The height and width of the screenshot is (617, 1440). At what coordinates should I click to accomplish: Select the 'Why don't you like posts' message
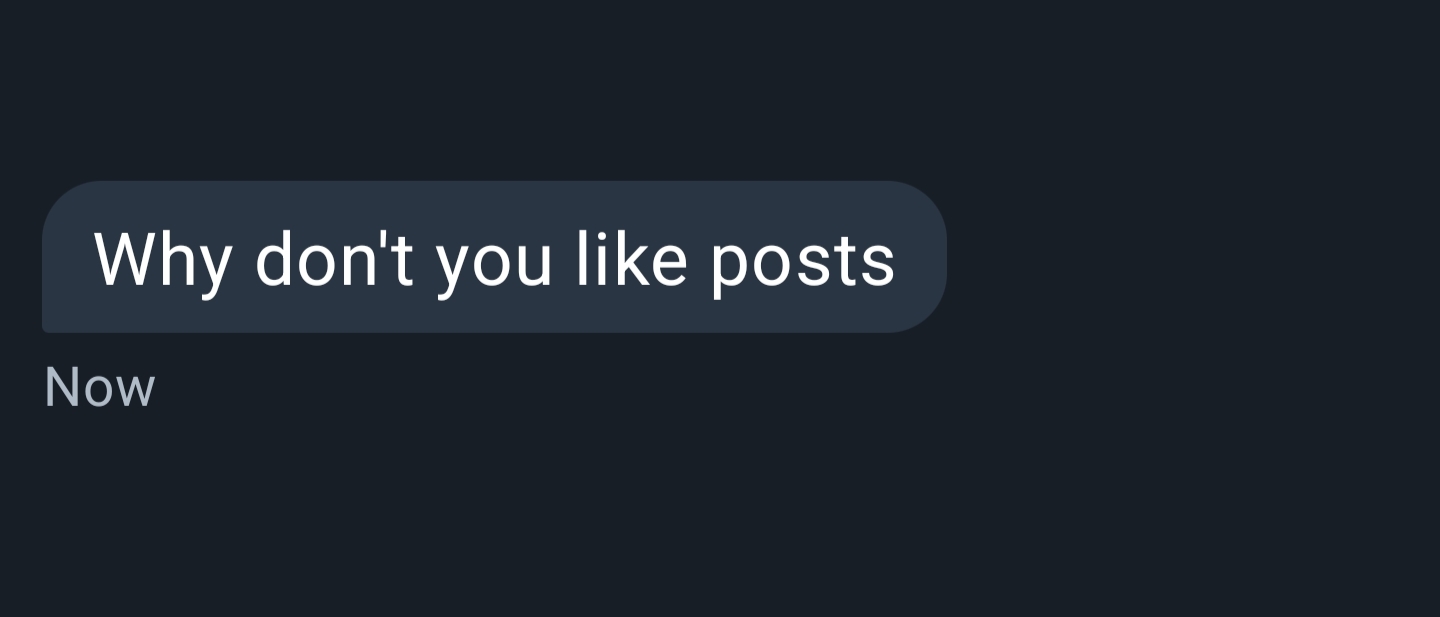[x=494, y=257]
